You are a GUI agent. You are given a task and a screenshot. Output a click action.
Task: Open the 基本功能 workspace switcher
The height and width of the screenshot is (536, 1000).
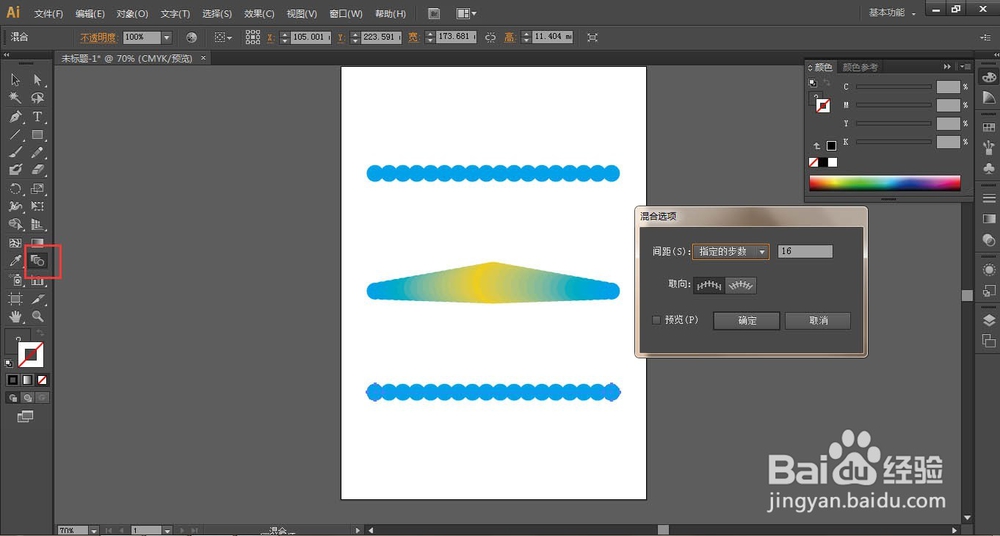[892, 13]
